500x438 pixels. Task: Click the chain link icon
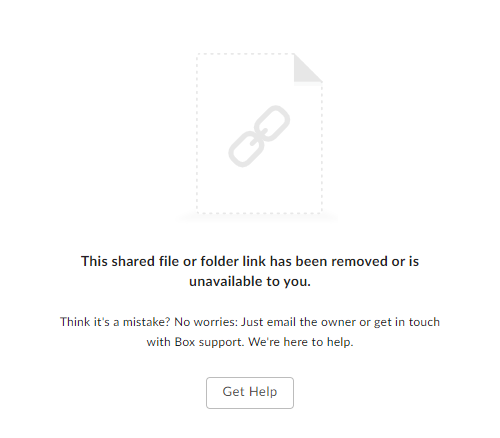259,136
